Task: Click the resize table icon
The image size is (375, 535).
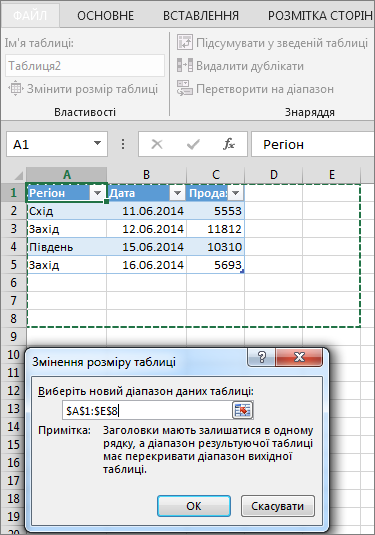Action: tap(16, 89)
